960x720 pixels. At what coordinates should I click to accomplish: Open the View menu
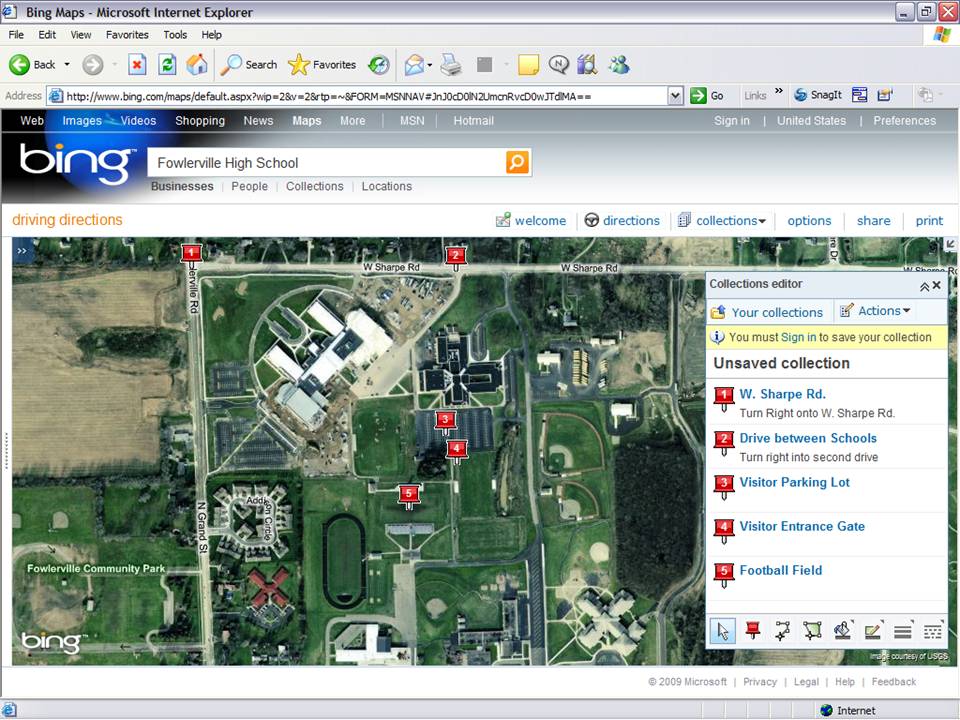(x=81, y=35)
